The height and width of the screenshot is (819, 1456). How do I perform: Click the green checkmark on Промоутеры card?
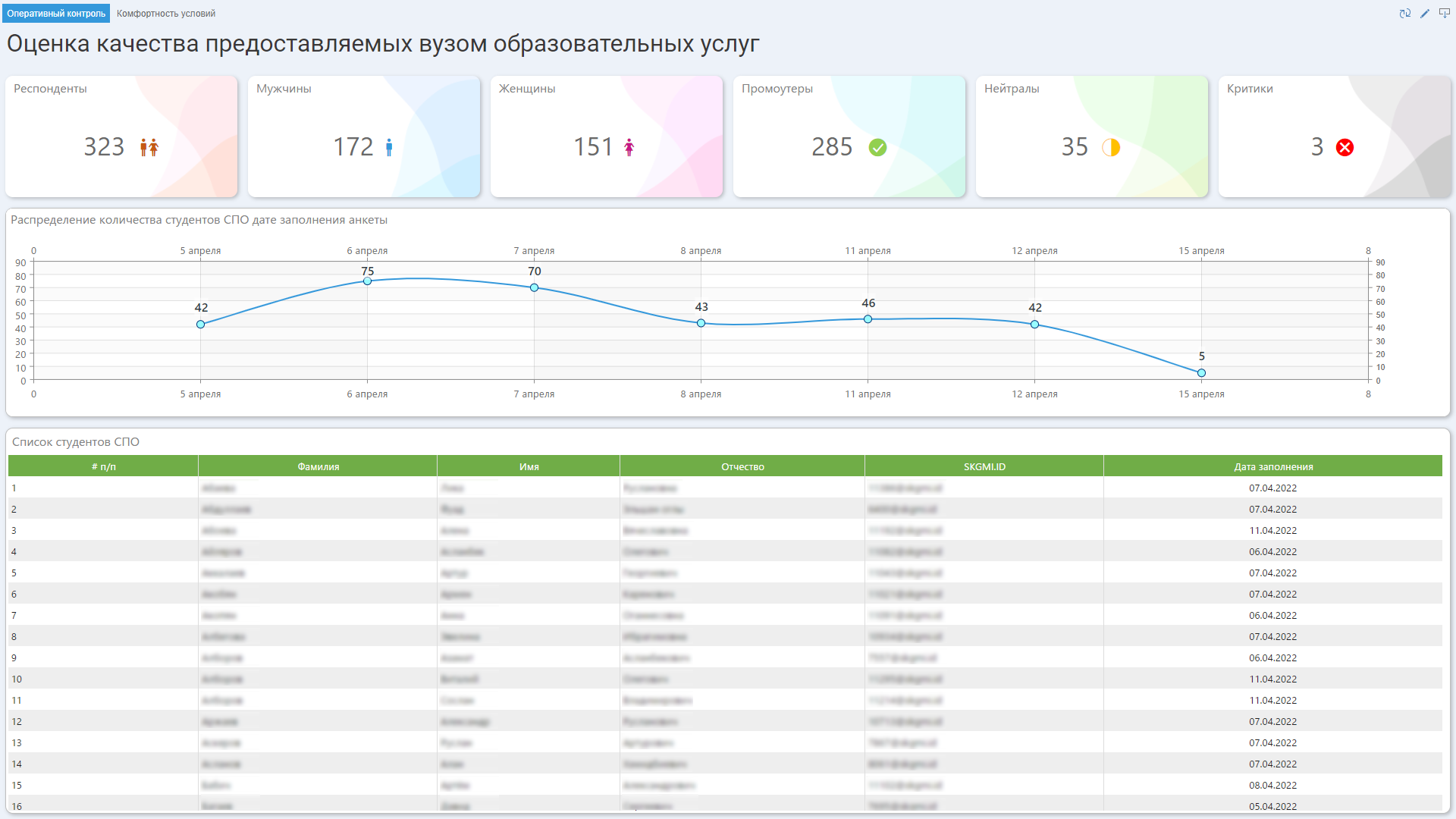pos(877,148)
